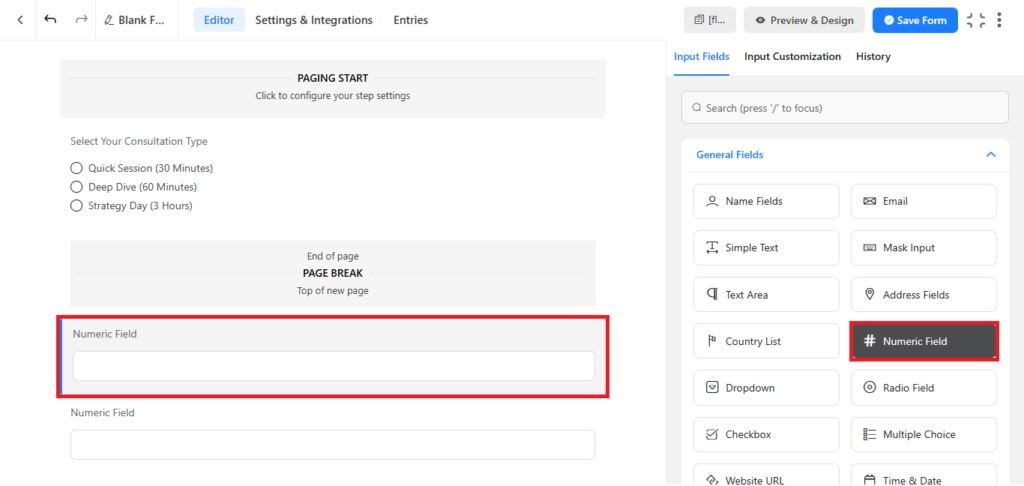
Task: Click the Address Fields pin icon
Action: coord(869,295)
